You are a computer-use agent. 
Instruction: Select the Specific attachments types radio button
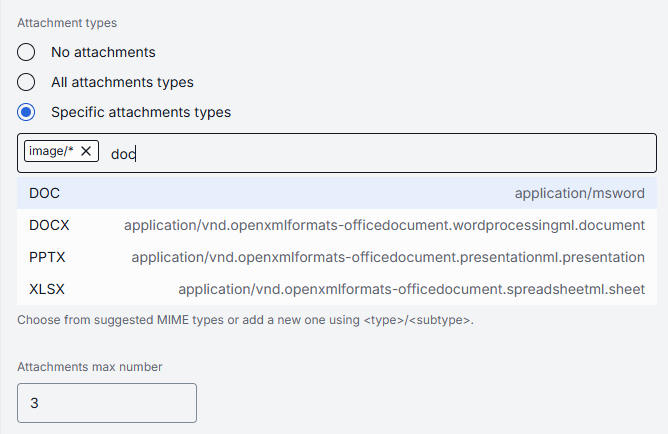coord(27,112)
